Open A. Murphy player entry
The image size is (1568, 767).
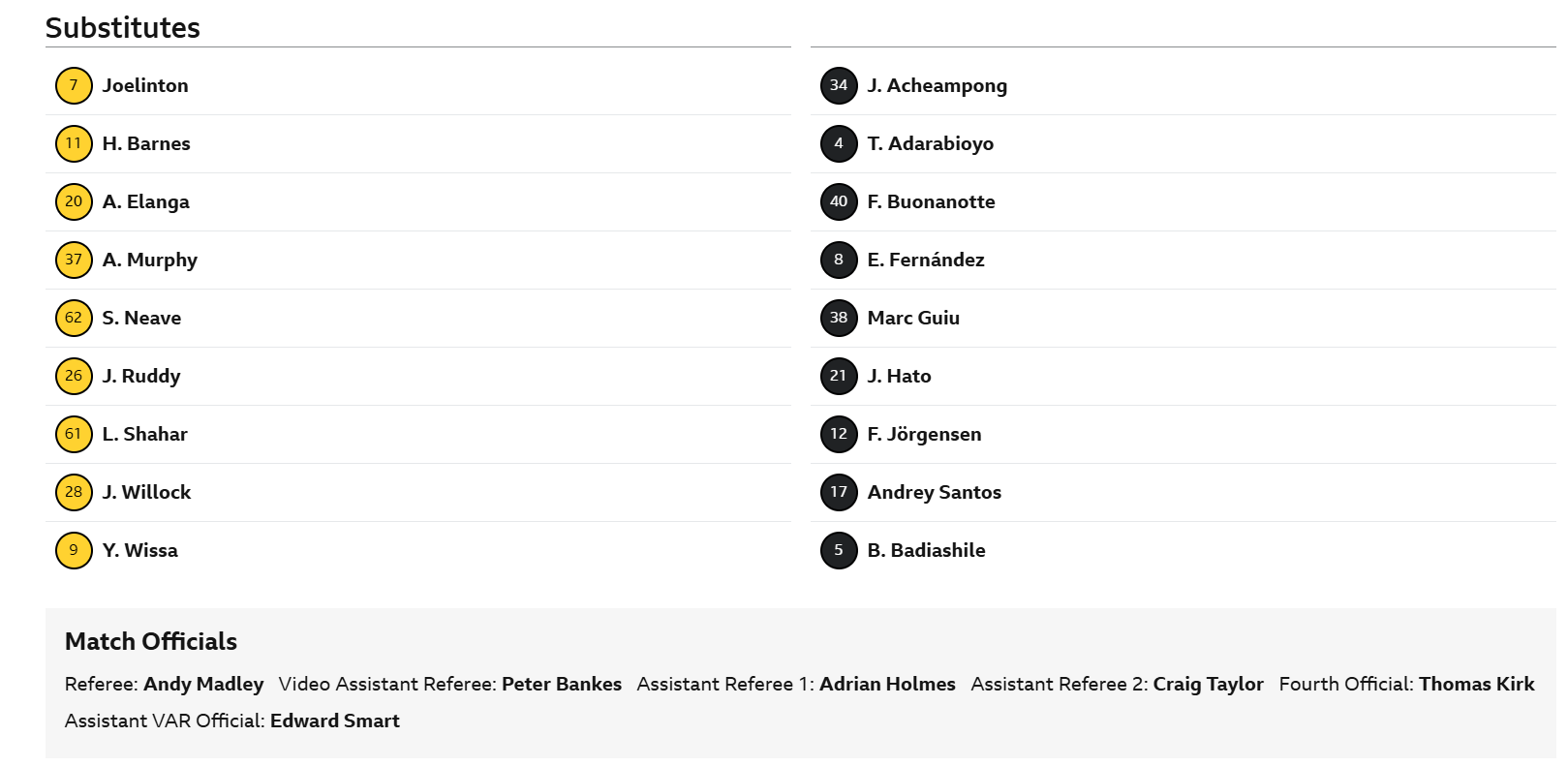[x=418, y=260]
